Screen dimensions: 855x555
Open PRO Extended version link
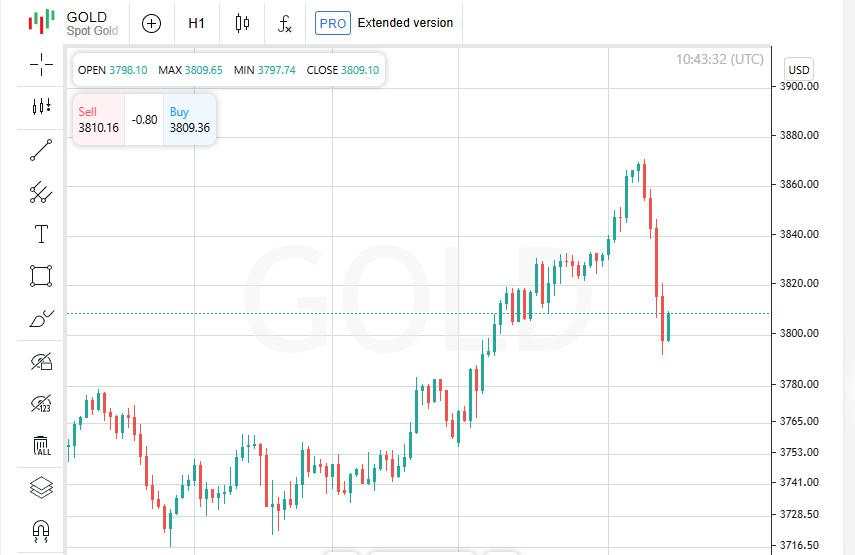coord(384,23)
